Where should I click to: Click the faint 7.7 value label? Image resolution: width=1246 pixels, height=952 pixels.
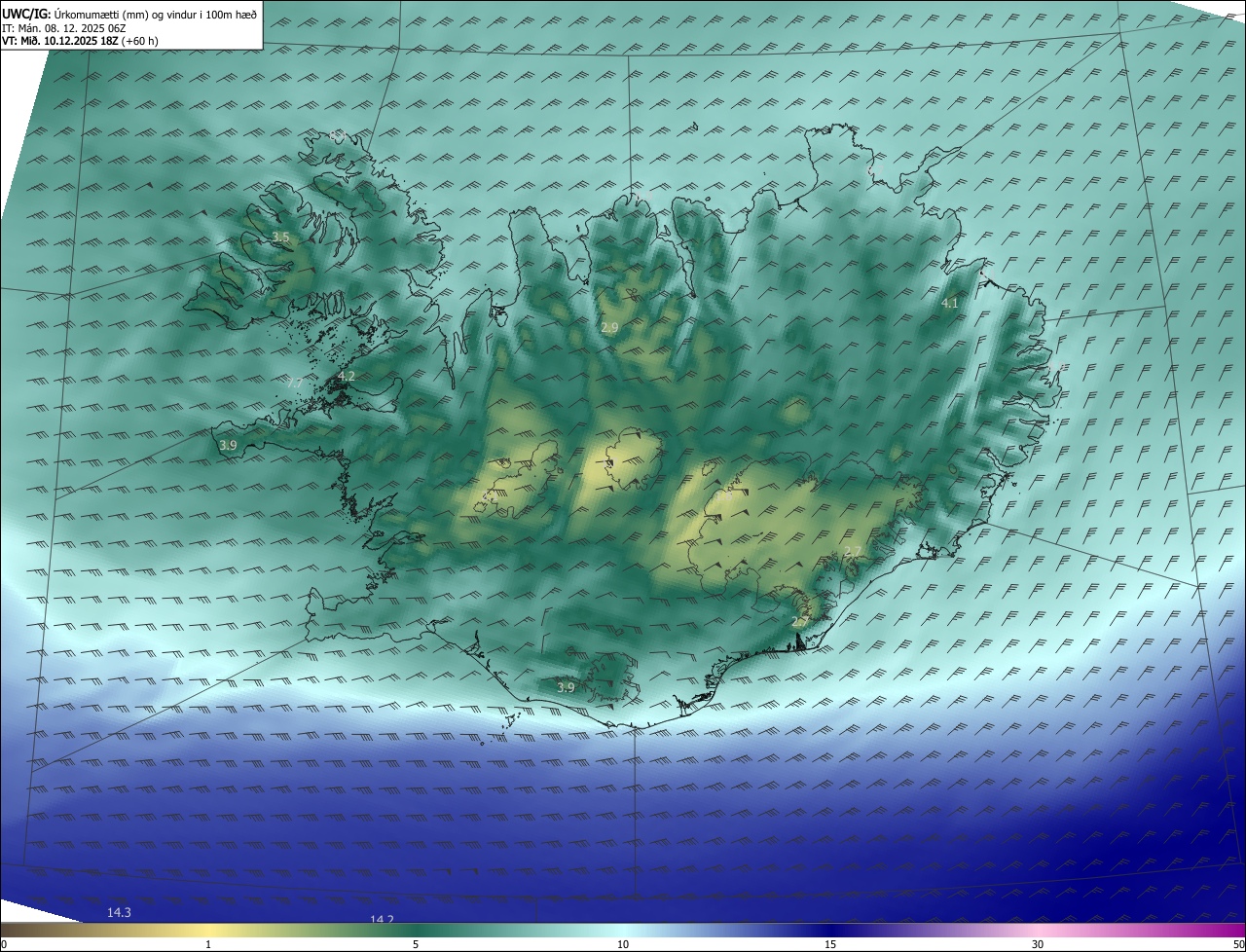coord(294,384)
